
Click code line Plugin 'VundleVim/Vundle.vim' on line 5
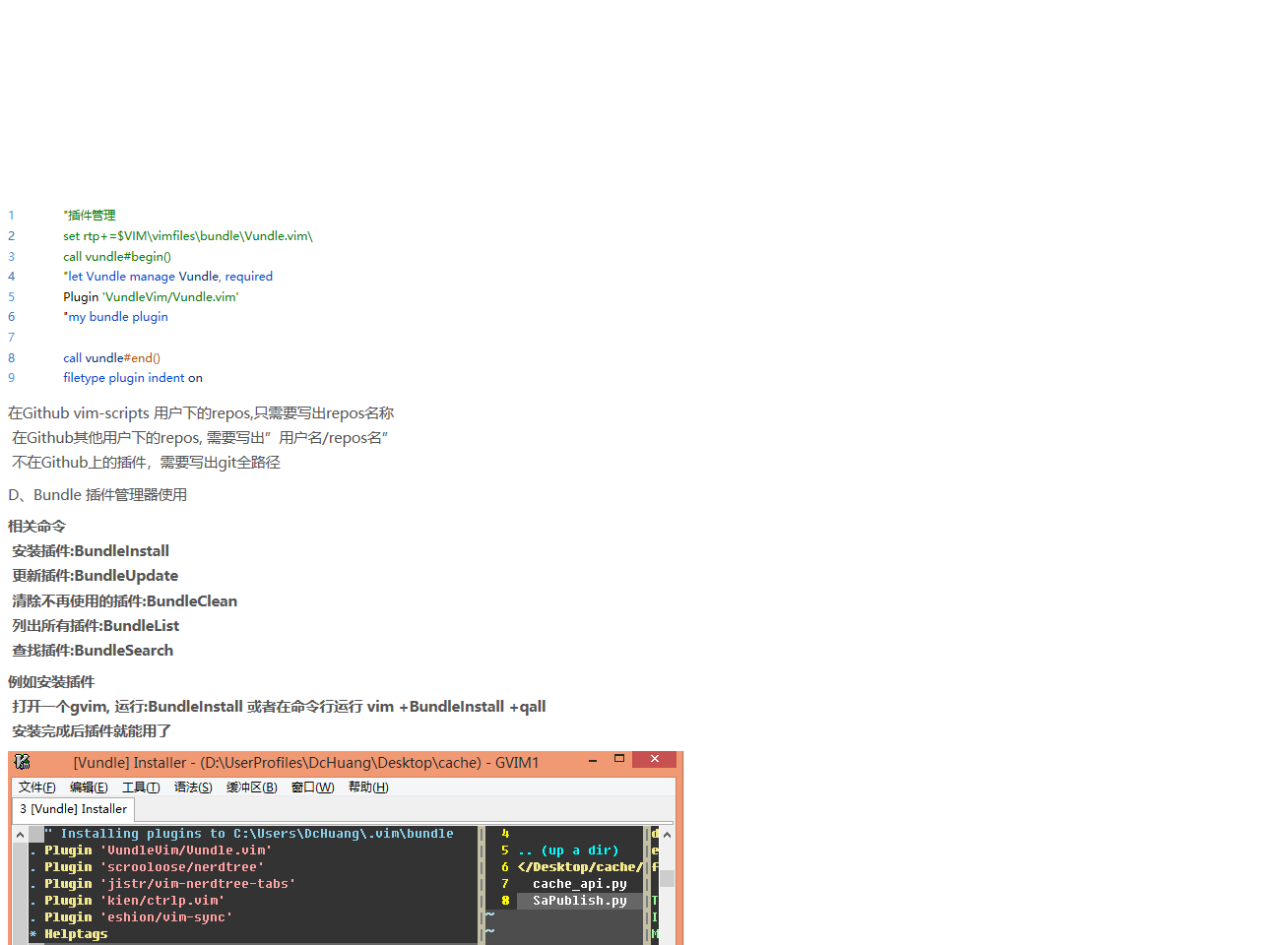point(151,296)
